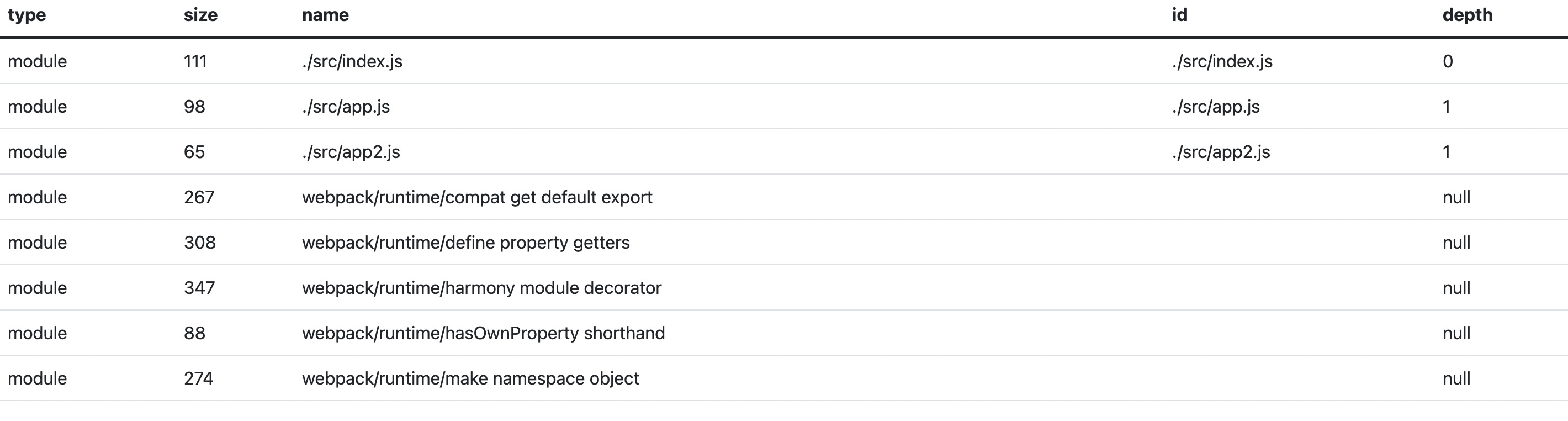This screenshot has height=421, width=1568.
Task: Click the 'depth' column header
Action: 1467,15
